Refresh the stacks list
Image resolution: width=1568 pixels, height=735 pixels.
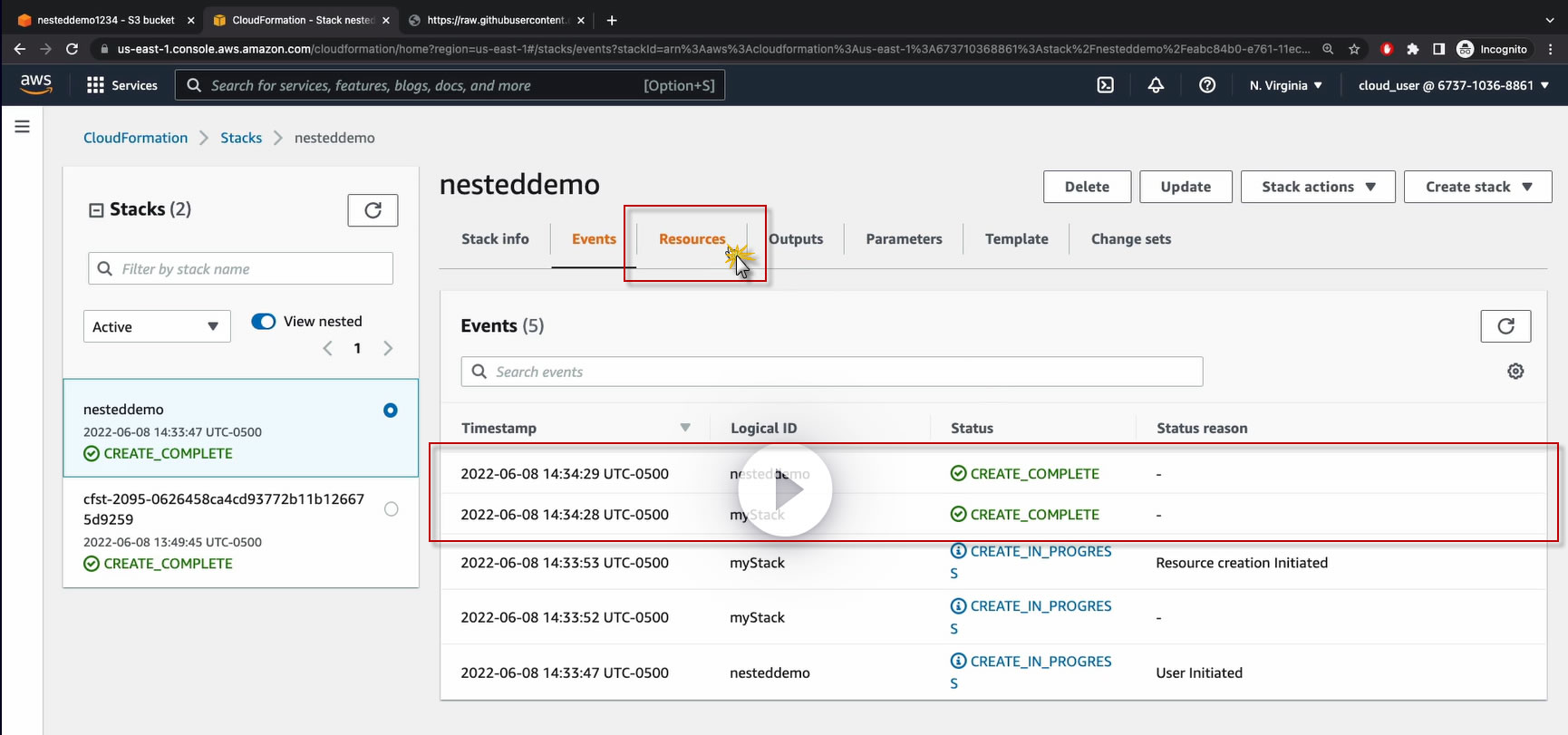(373, 210)
